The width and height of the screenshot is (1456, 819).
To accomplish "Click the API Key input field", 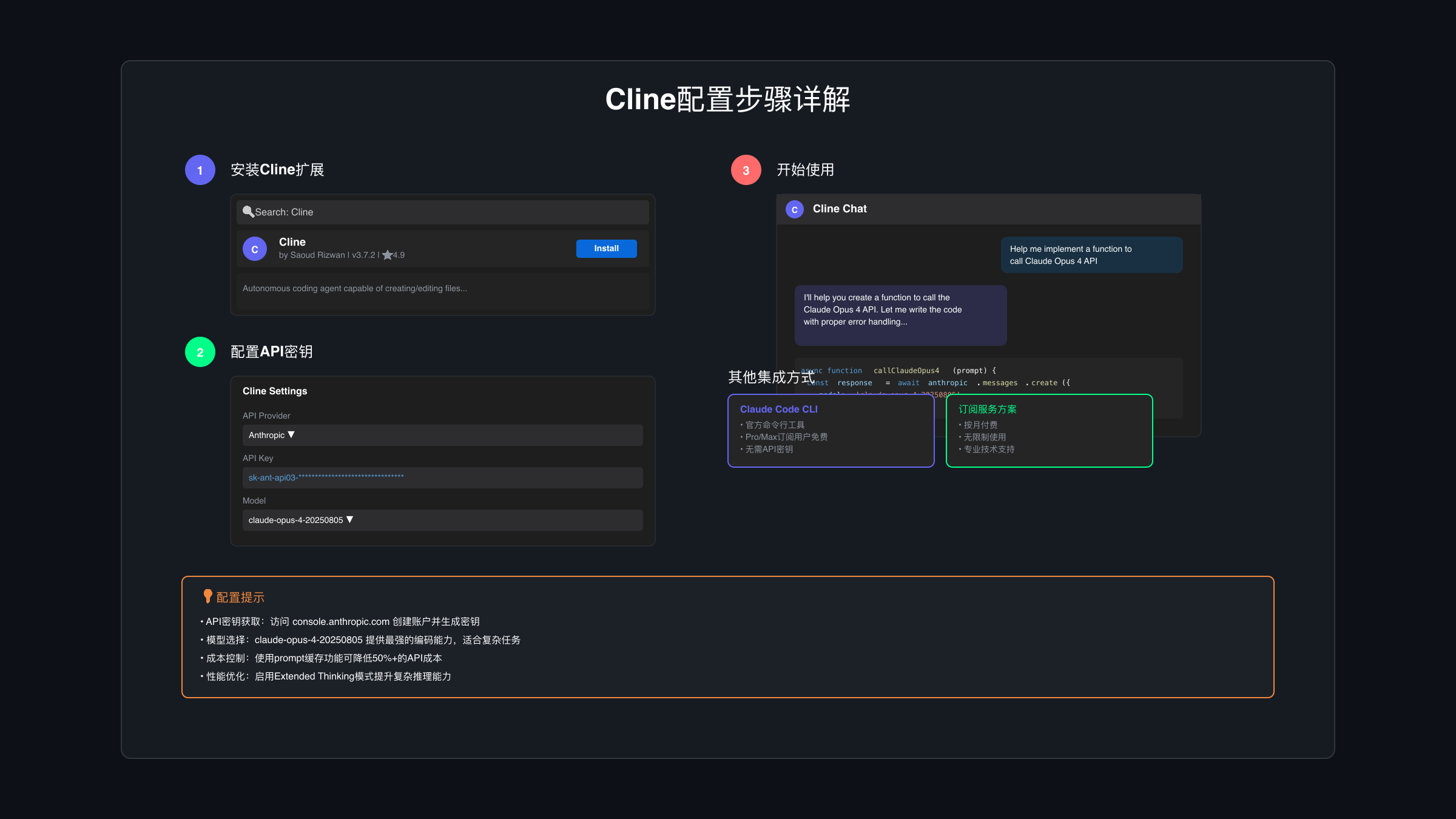I will point(443,477).
